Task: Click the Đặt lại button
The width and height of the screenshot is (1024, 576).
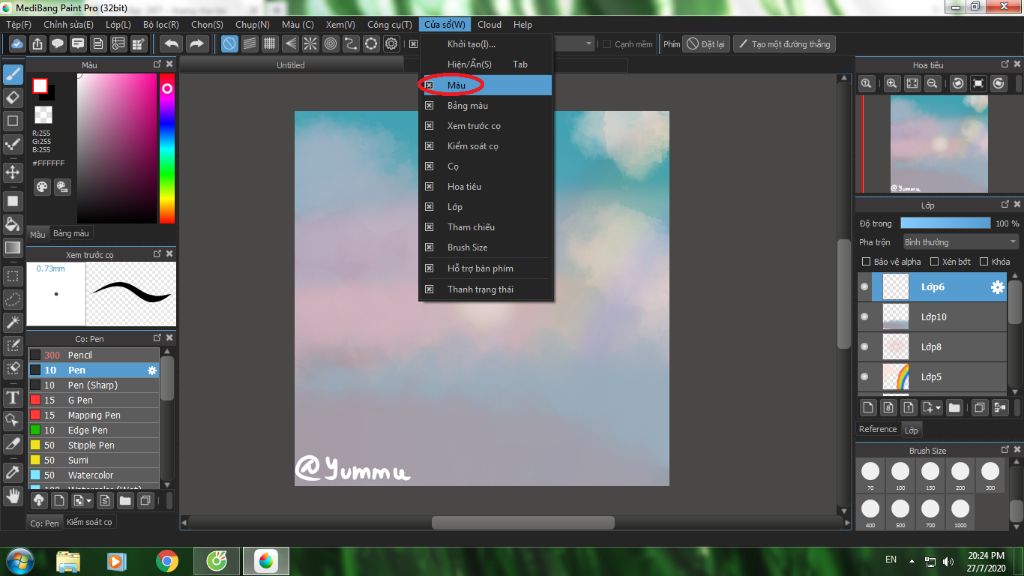Action: click(706, 44)
